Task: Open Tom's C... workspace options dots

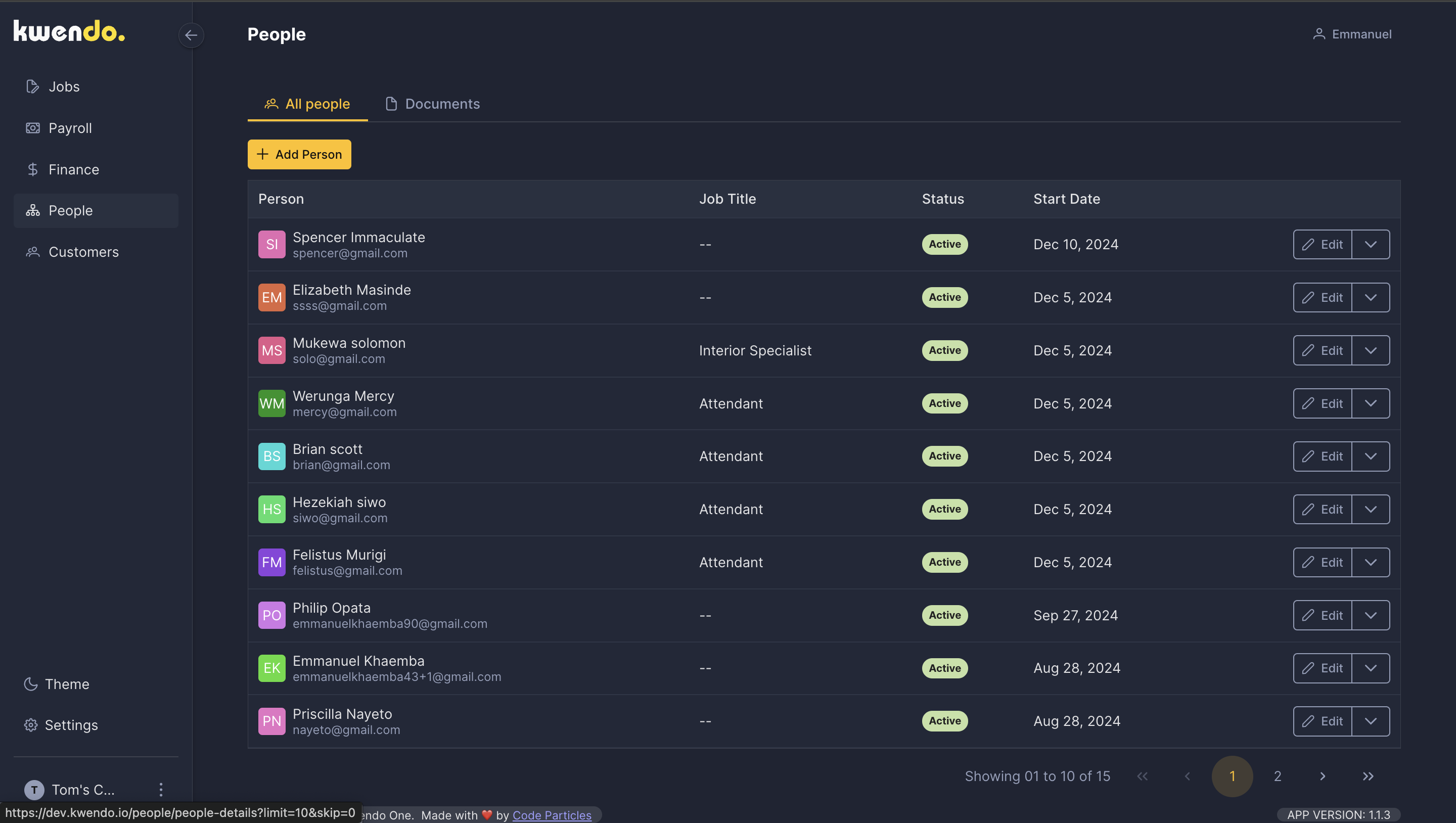Action: pos(161,790)
